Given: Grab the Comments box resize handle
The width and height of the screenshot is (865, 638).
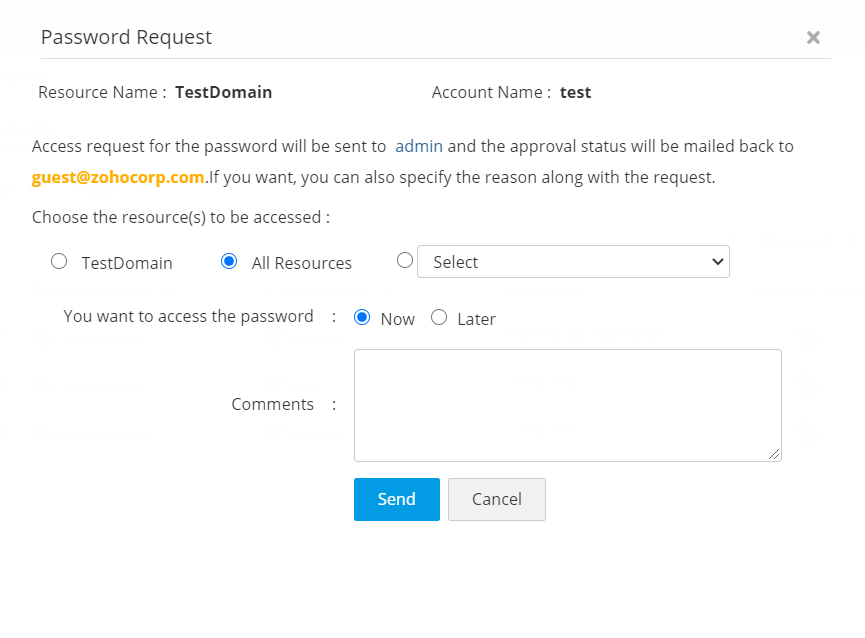Looking at the screenshot, I should coord(774,454).
